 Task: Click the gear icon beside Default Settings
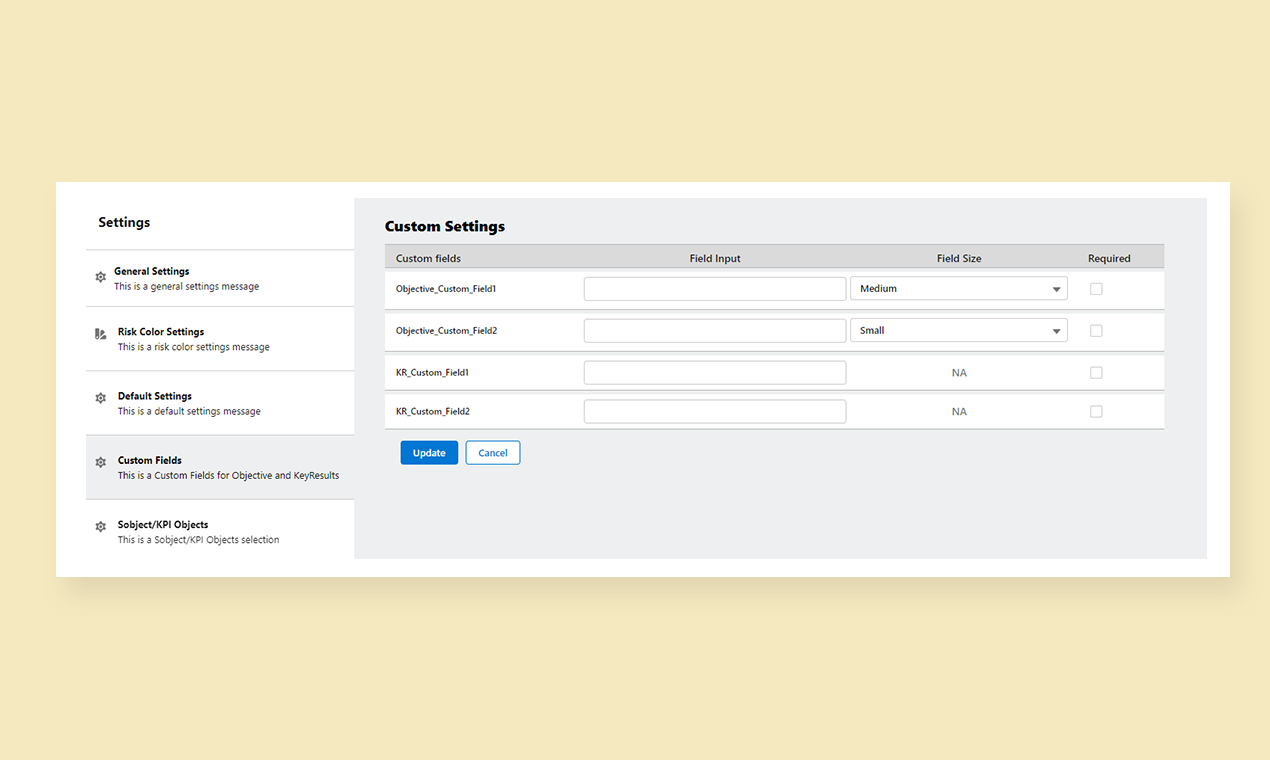(100, 398)
